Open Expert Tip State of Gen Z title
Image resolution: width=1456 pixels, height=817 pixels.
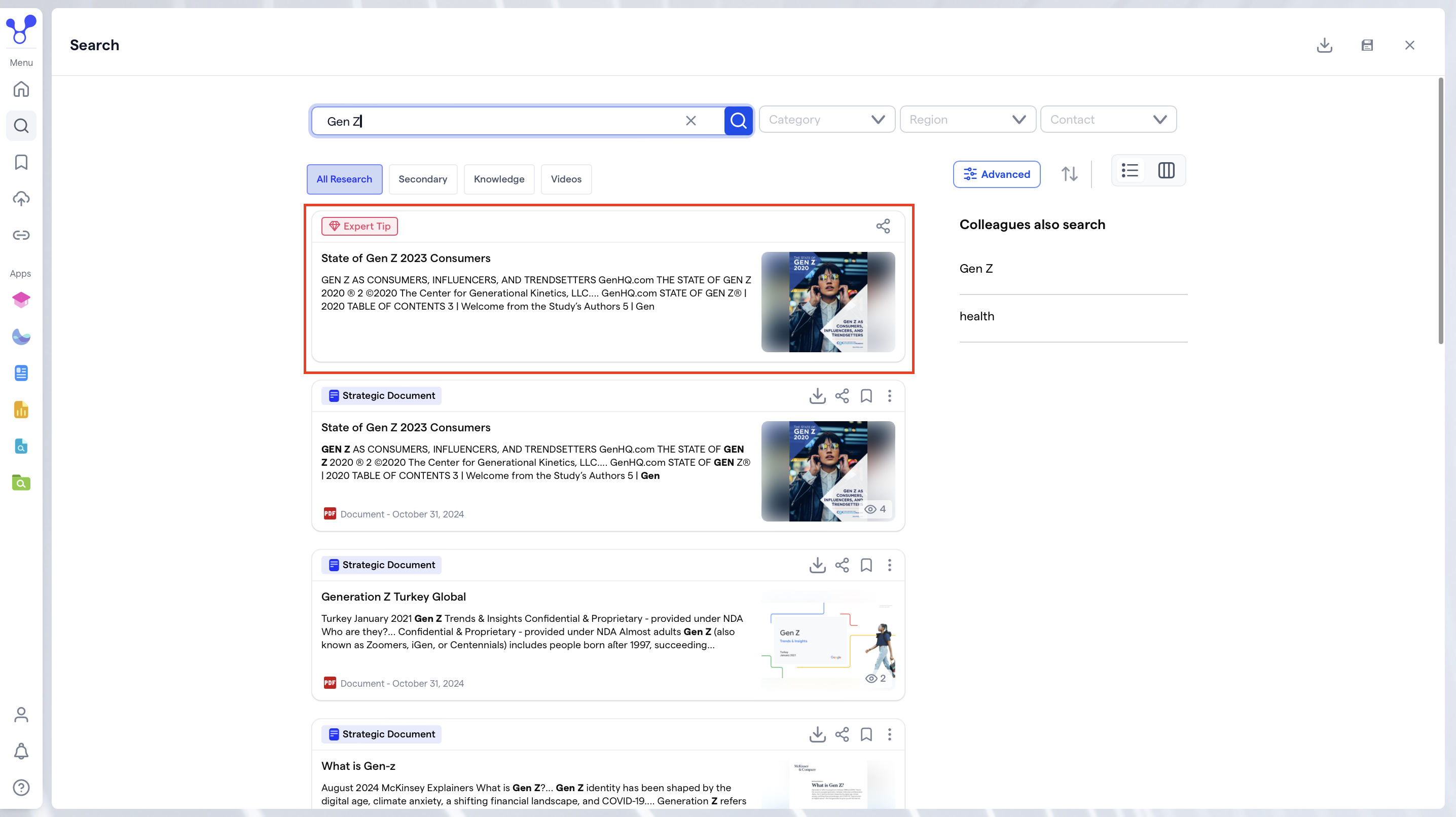coord(406,258)
